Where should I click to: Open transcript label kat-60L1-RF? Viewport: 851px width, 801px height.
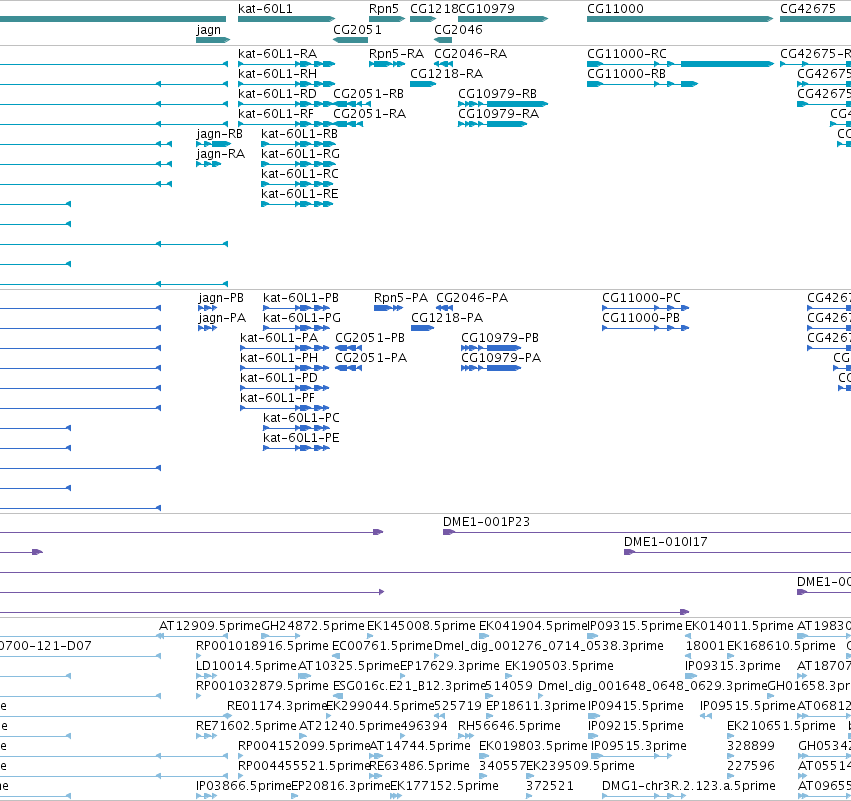click(276, 114)
